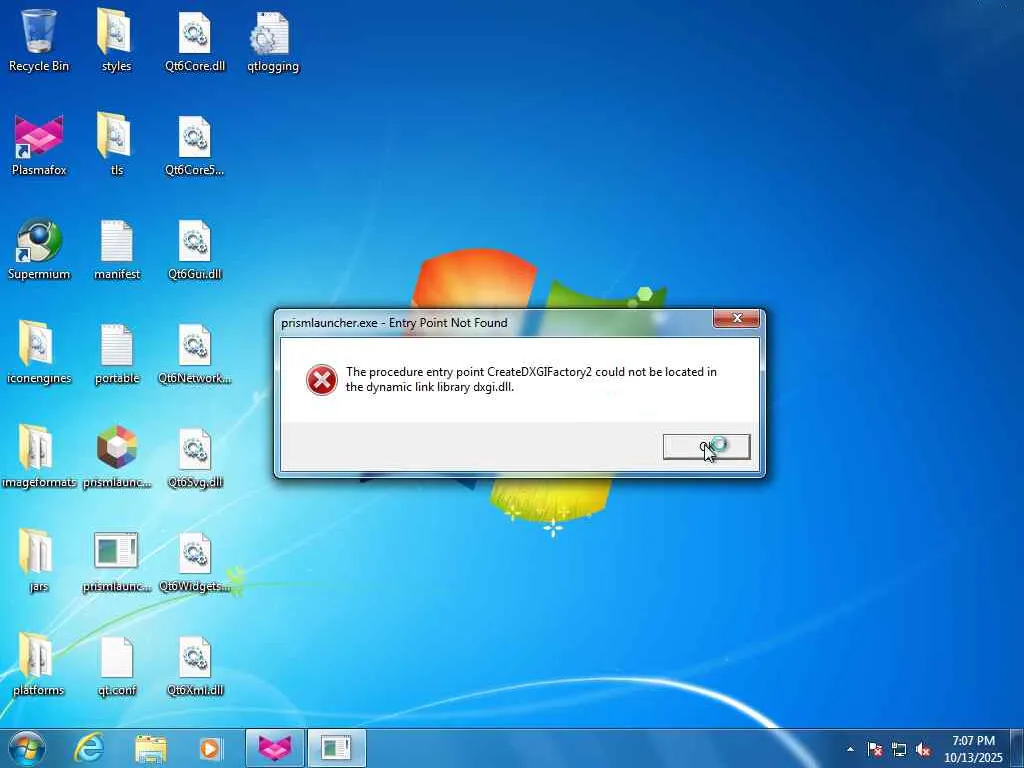This screenshot has height=768, width=1024.
Task: Select the colorful prismlauncher cube icon
Action: click(x=116, y=457)
